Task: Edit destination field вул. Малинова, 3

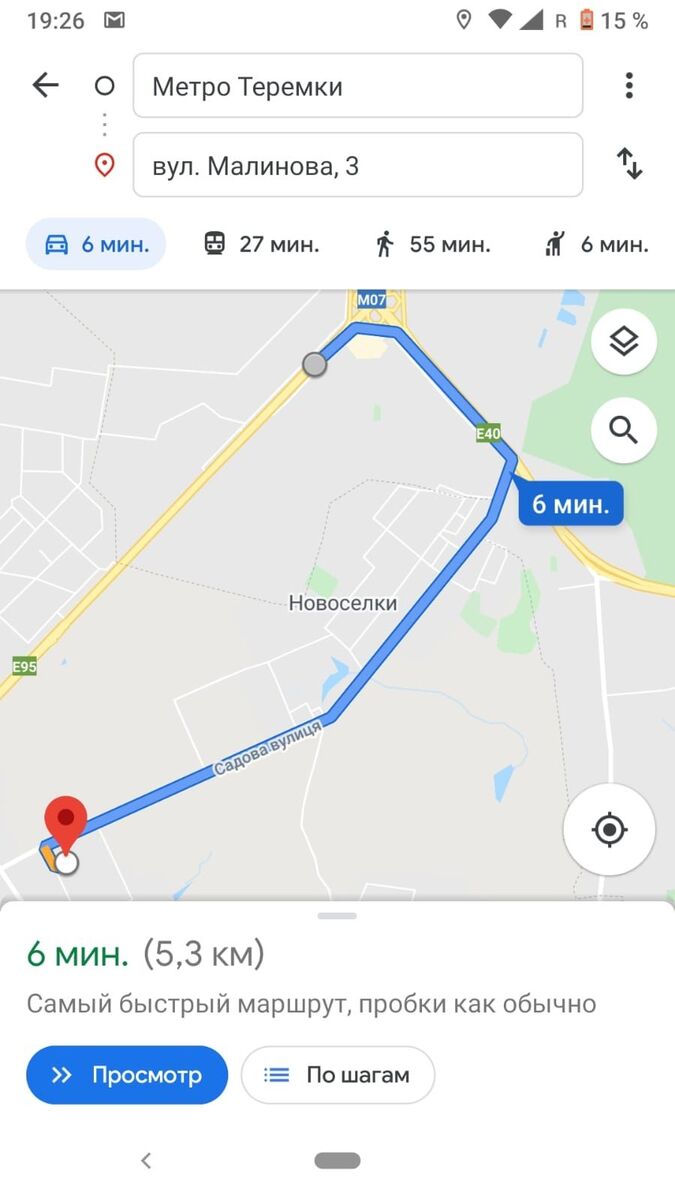Action: click(358, 165)
